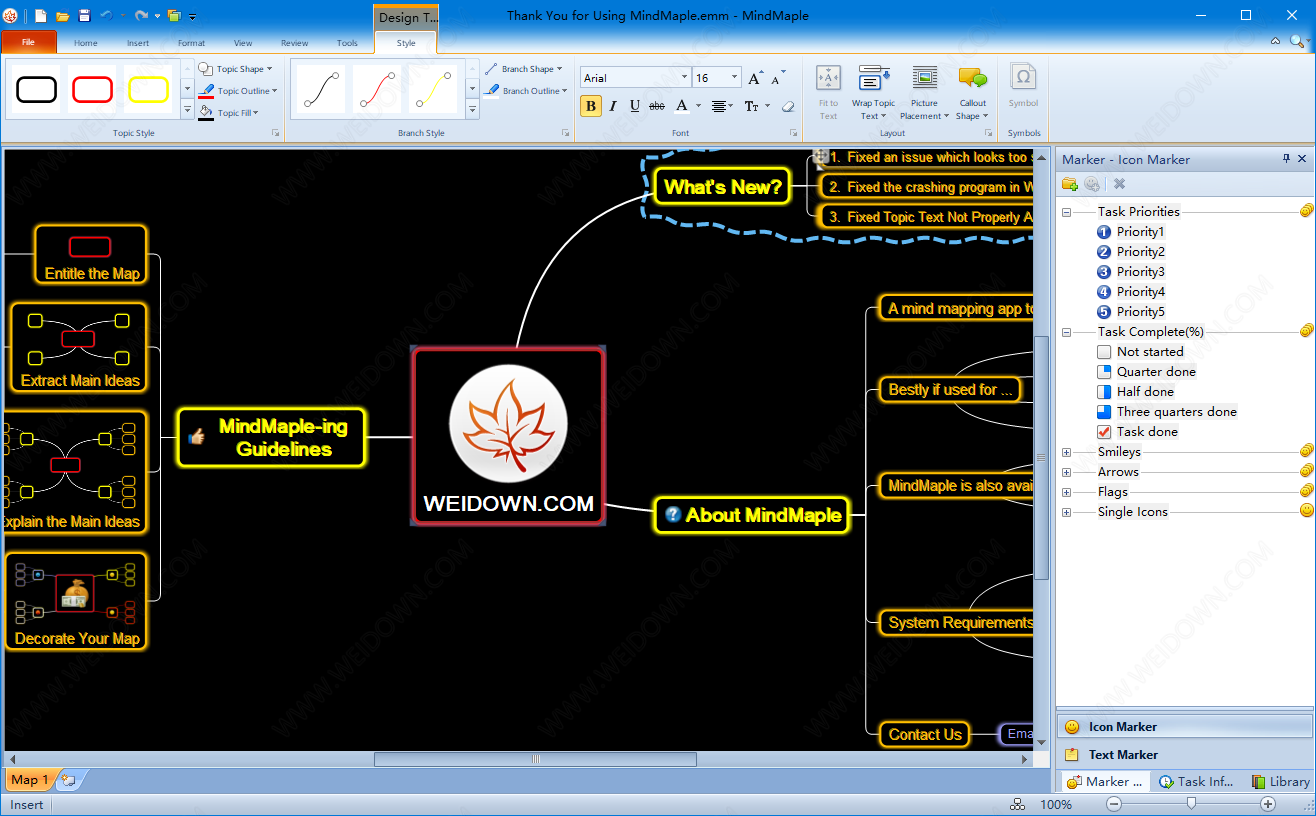Select the Priority3 marker icon
Image resolution: width=1316 pixels, height=816 pixels.
click(x=1104, y=272)
